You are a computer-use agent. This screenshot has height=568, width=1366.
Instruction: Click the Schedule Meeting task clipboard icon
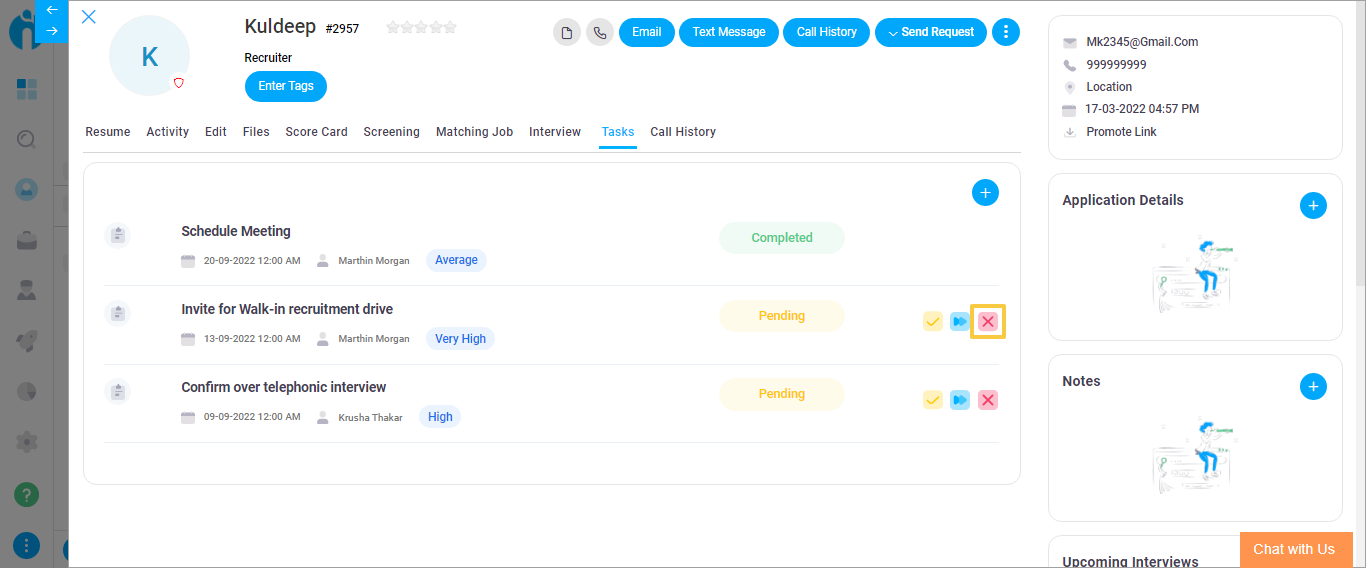(118, 235)
